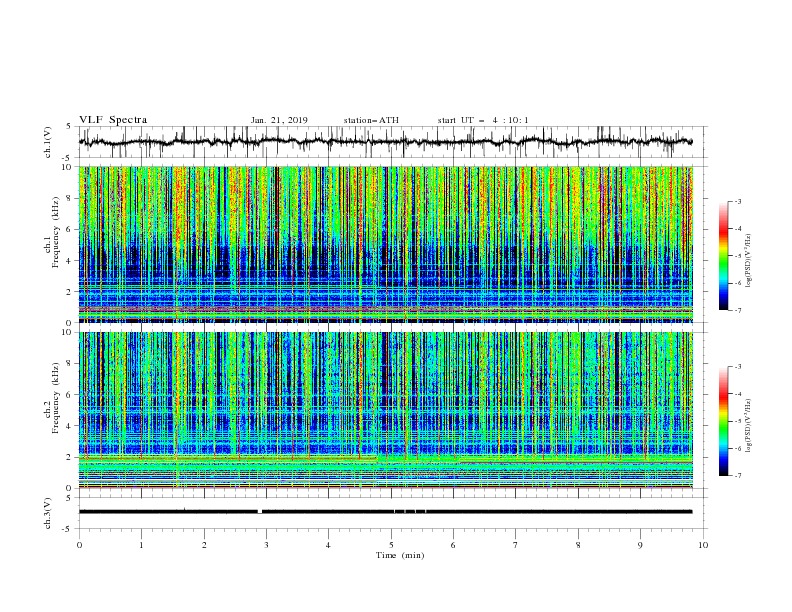Image resolution: width=792 pixels, height=612 pixels.
Task: Click time axis tick label "7"
Action: (x=516, y=545)
